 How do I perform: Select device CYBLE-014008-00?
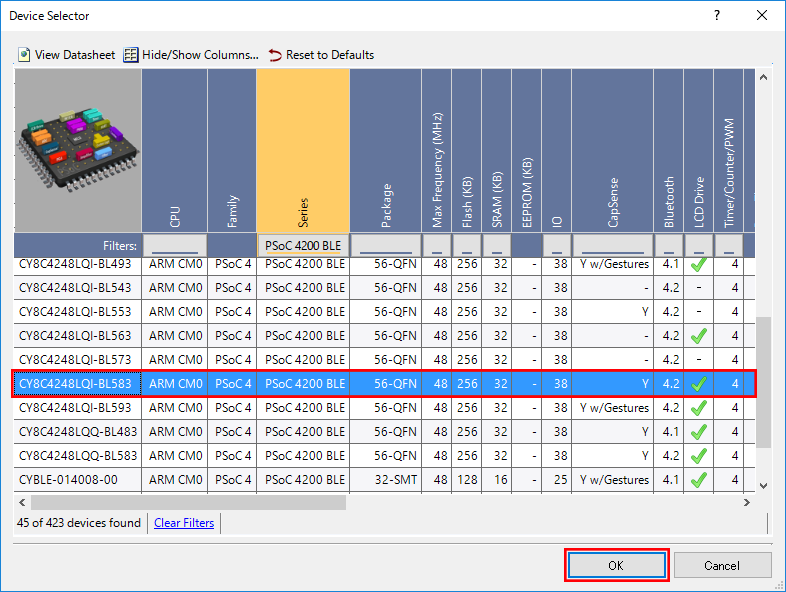pos(384,480)
